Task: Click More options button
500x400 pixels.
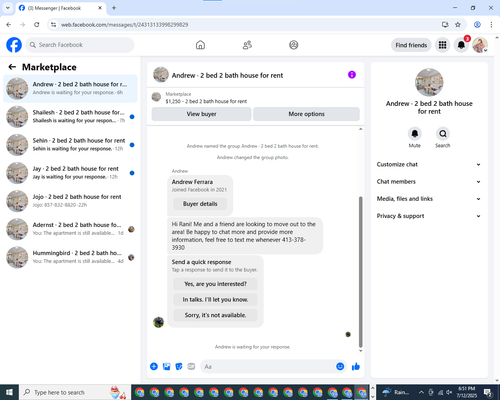Action: [306, 114]
